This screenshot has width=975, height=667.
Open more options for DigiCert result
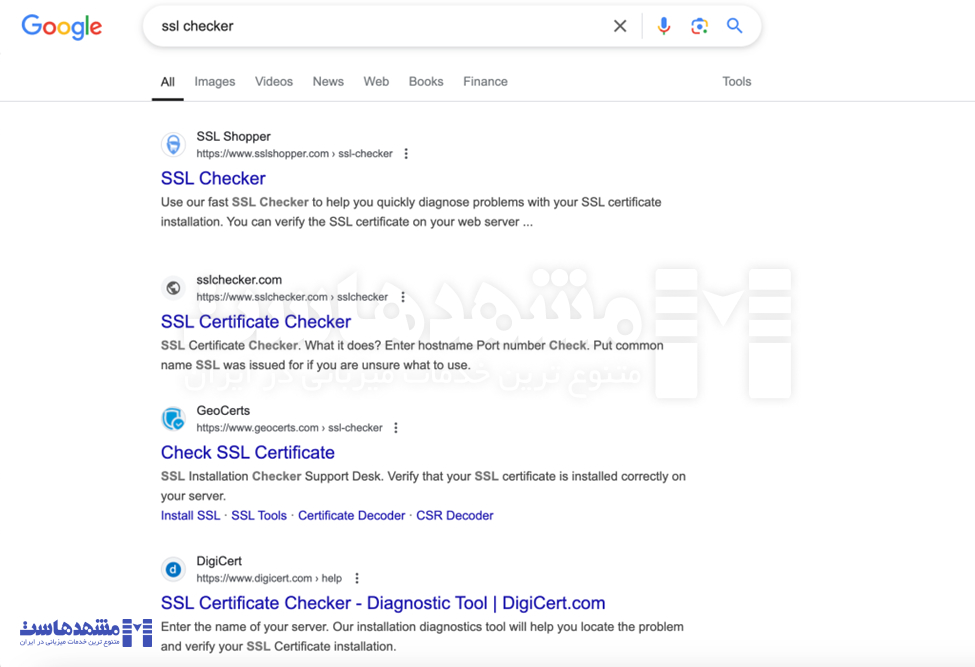(357, 578)
